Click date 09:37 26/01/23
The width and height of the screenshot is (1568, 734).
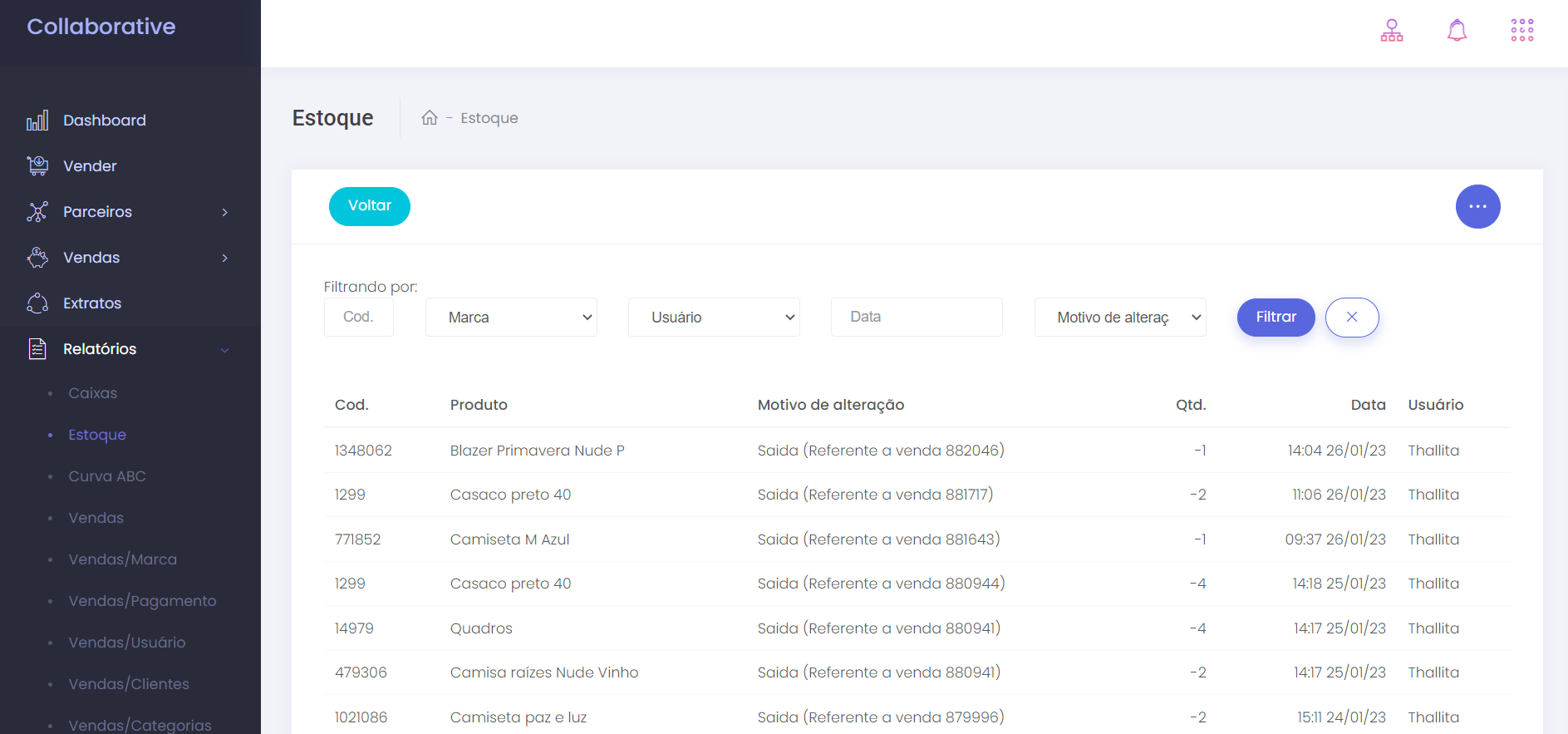tap(1335, 539)
